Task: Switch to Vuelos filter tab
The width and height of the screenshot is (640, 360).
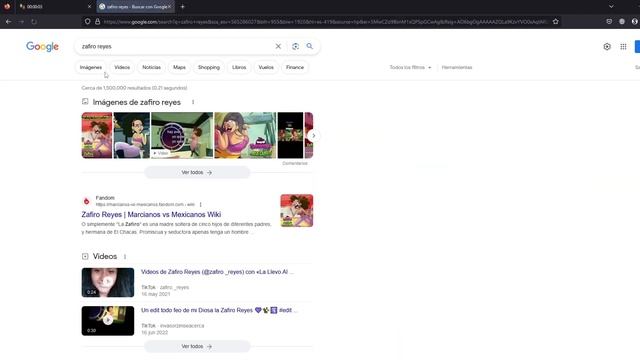Action: pos(266,67)
